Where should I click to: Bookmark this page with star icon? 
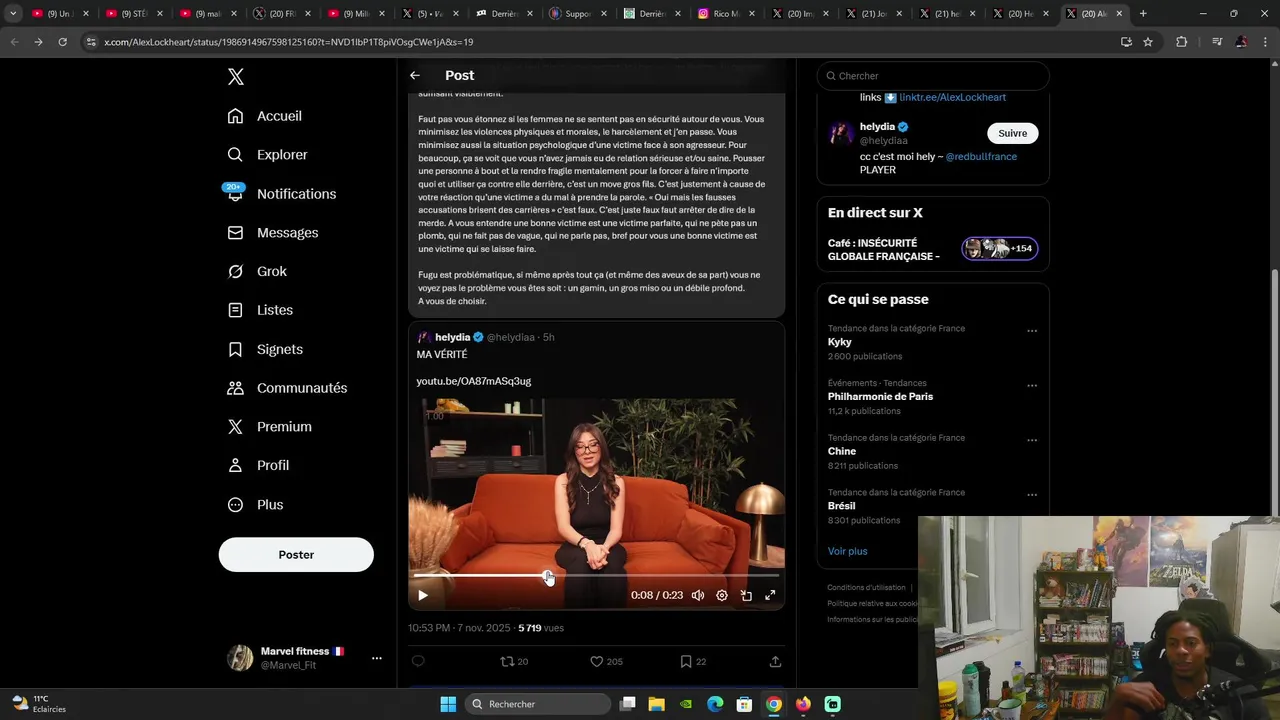point(1148,42)
